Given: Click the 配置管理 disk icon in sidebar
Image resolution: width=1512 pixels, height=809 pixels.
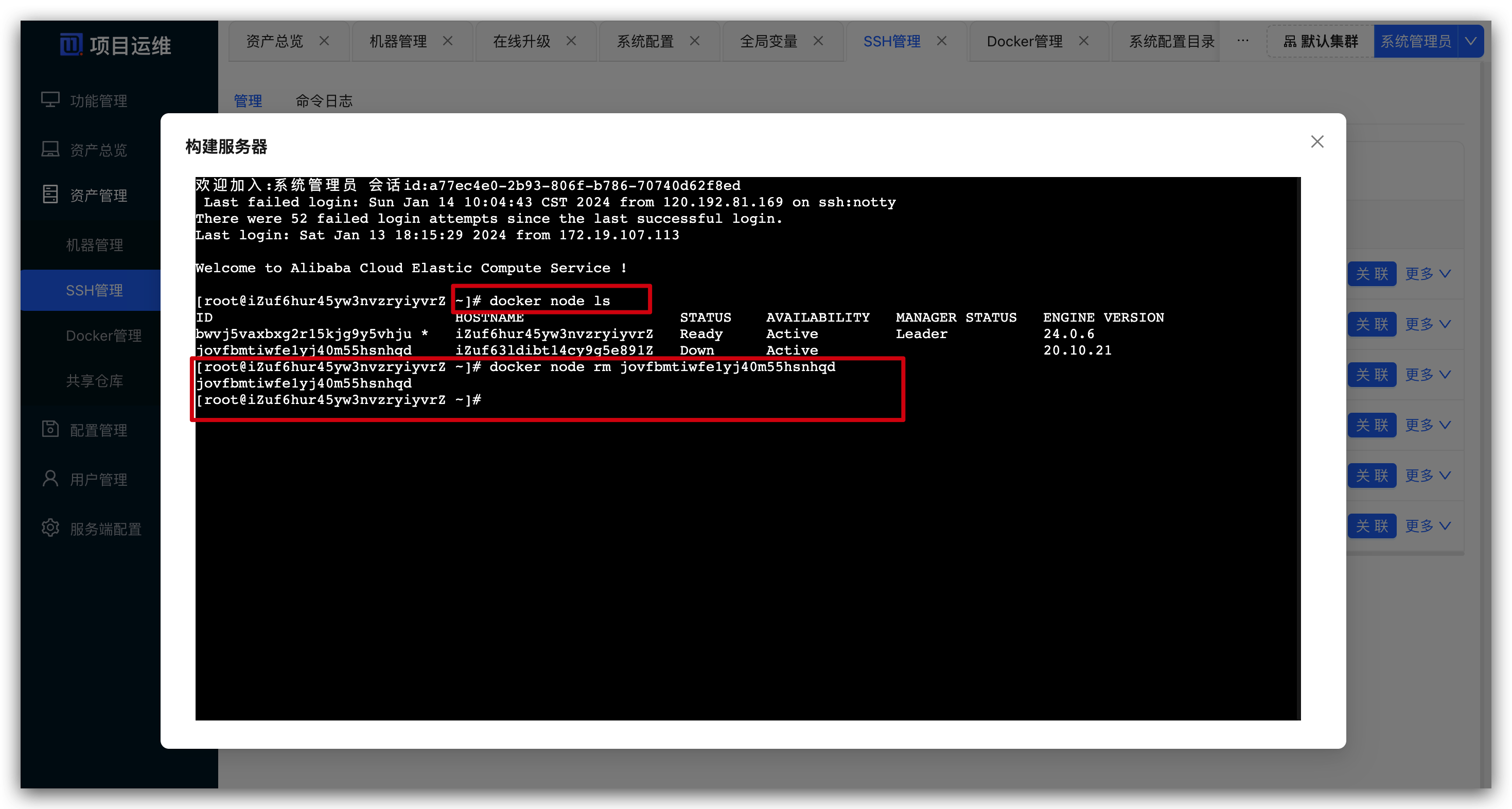Looking at the screenshot, I should [50, 429].
